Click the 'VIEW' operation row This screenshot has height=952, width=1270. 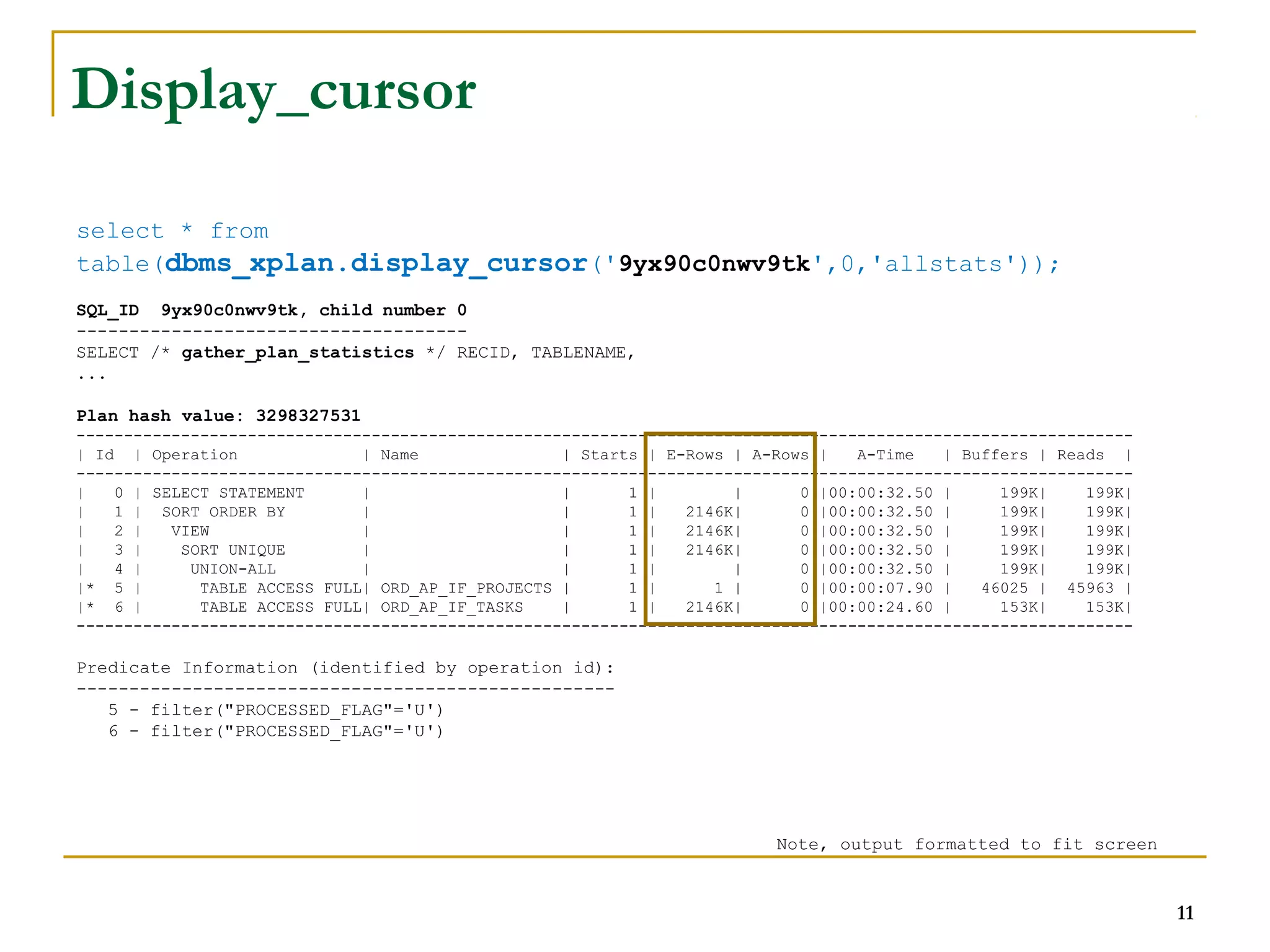point(190,532)
